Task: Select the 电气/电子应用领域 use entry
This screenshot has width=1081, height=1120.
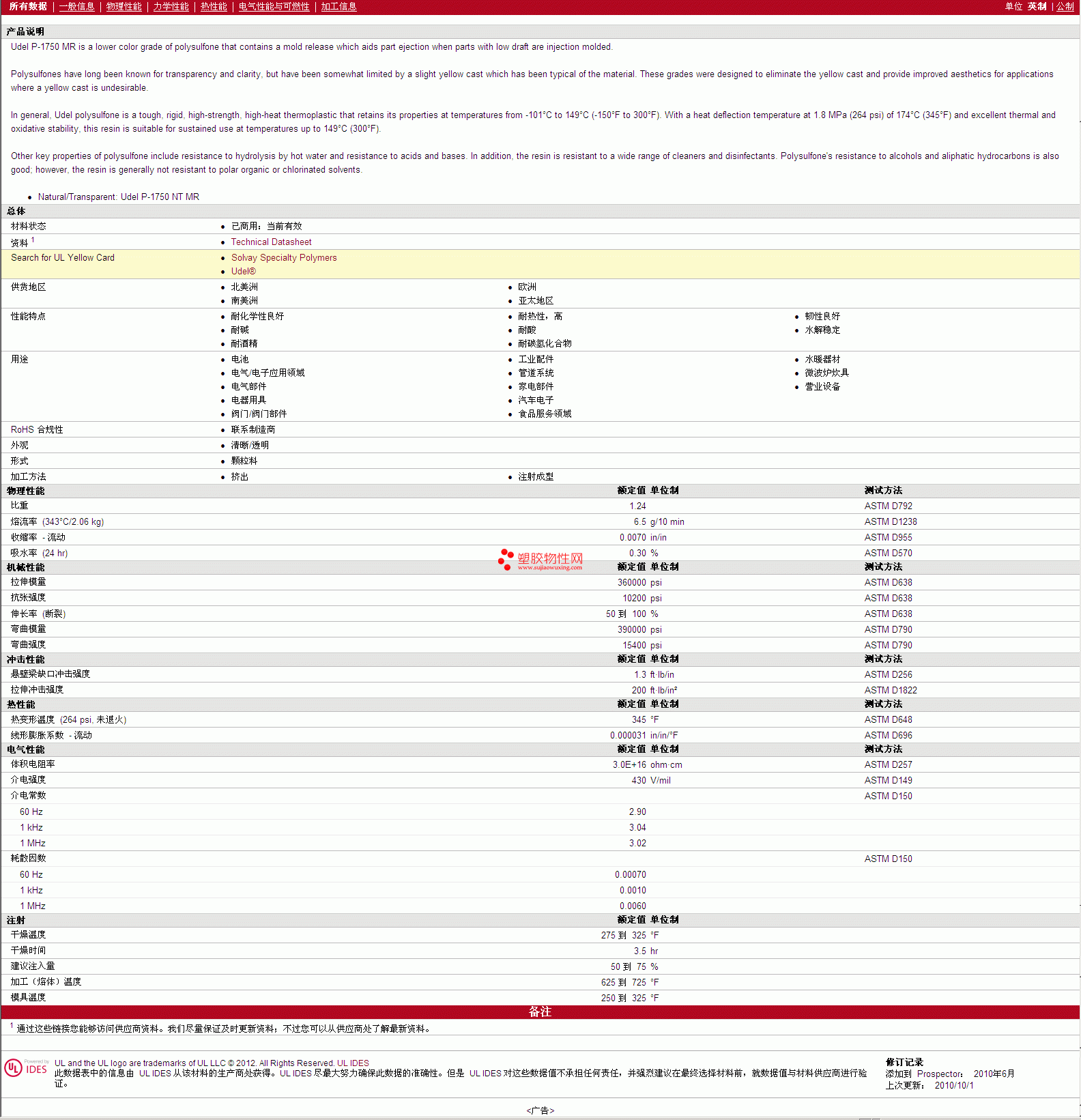Action: pos(268,373)
